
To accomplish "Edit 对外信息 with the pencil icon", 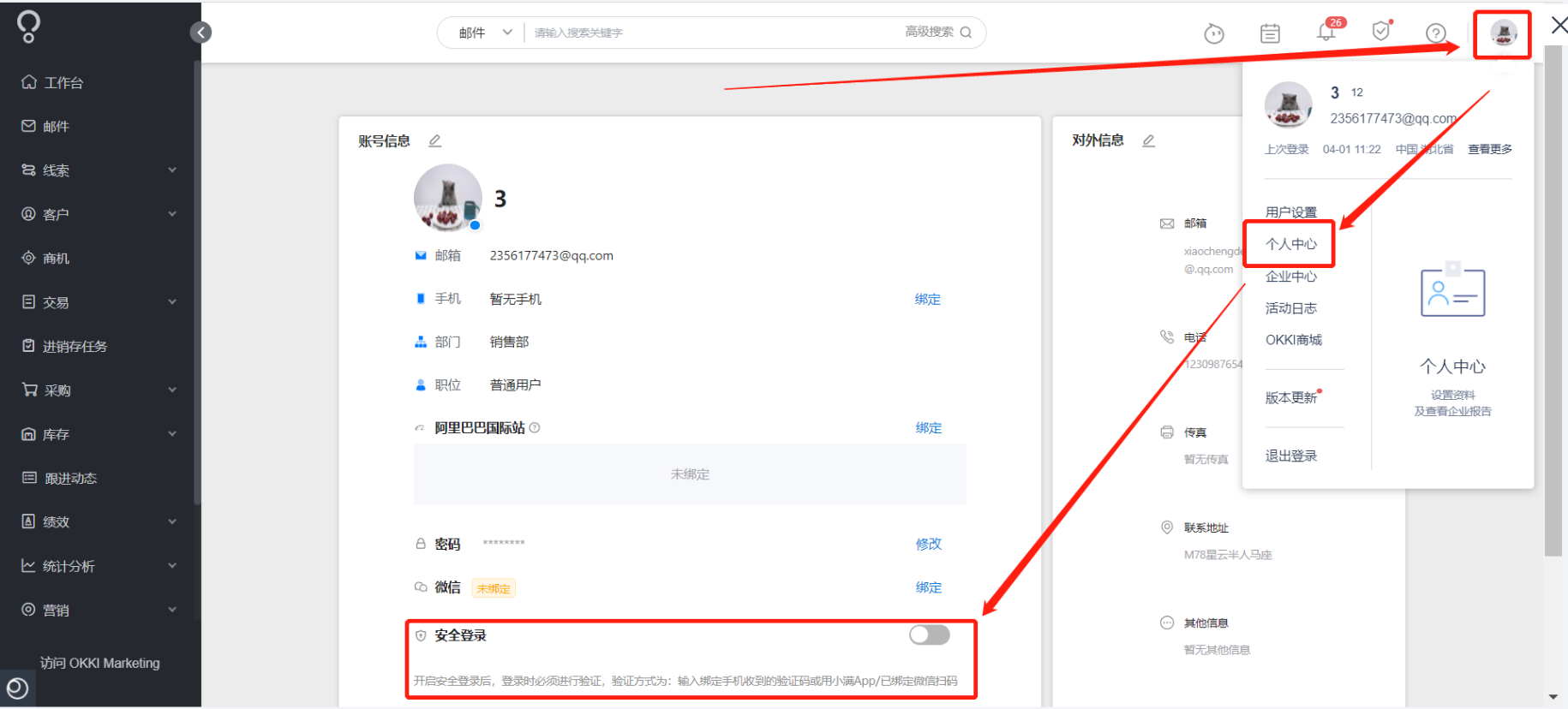I will coord(1148,140).
